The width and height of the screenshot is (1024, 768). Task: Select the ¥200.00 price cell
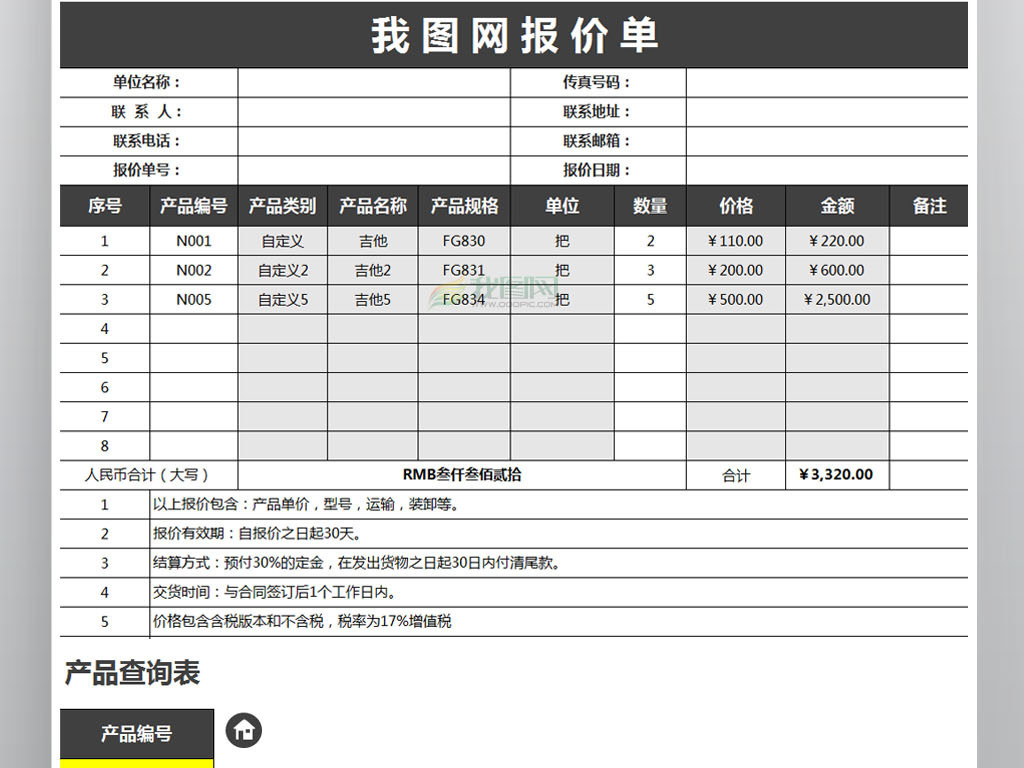tap(736, 270)
